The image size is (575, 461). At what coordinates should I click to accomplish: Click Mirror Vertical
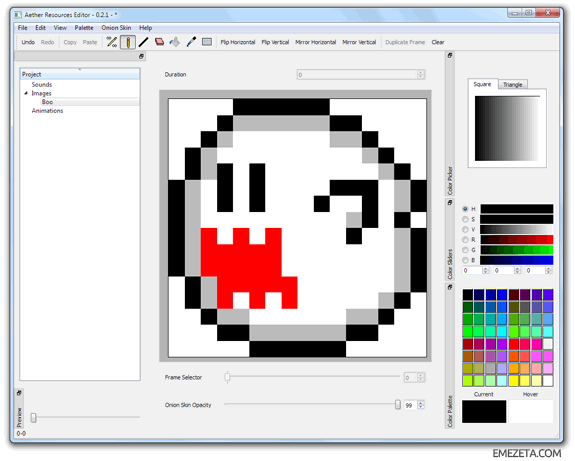[x=359, y=42]
